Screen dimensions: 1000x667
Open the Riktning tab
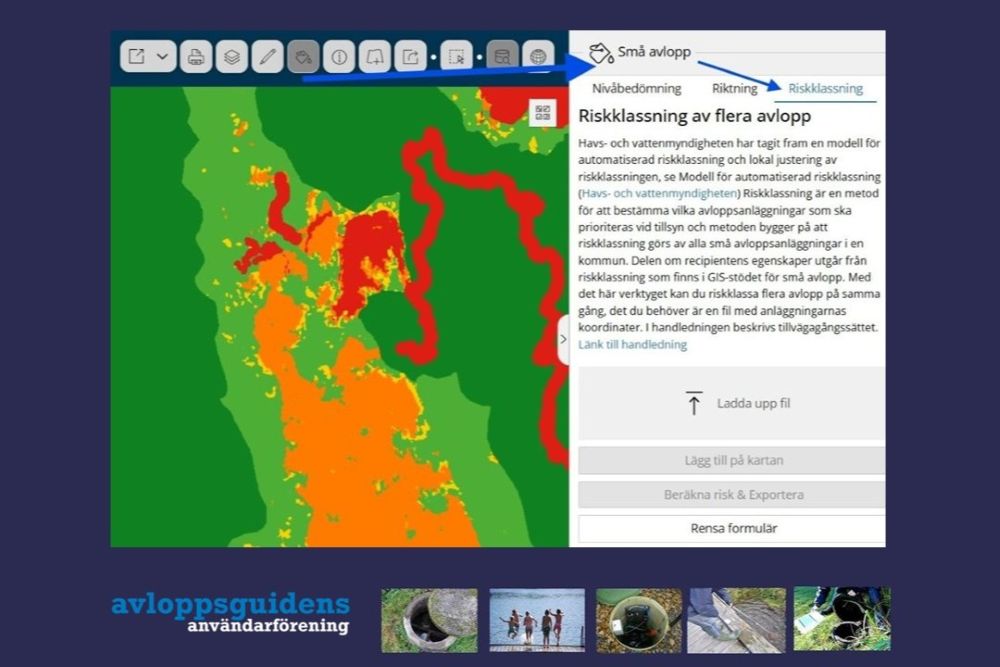pos(735,88)
